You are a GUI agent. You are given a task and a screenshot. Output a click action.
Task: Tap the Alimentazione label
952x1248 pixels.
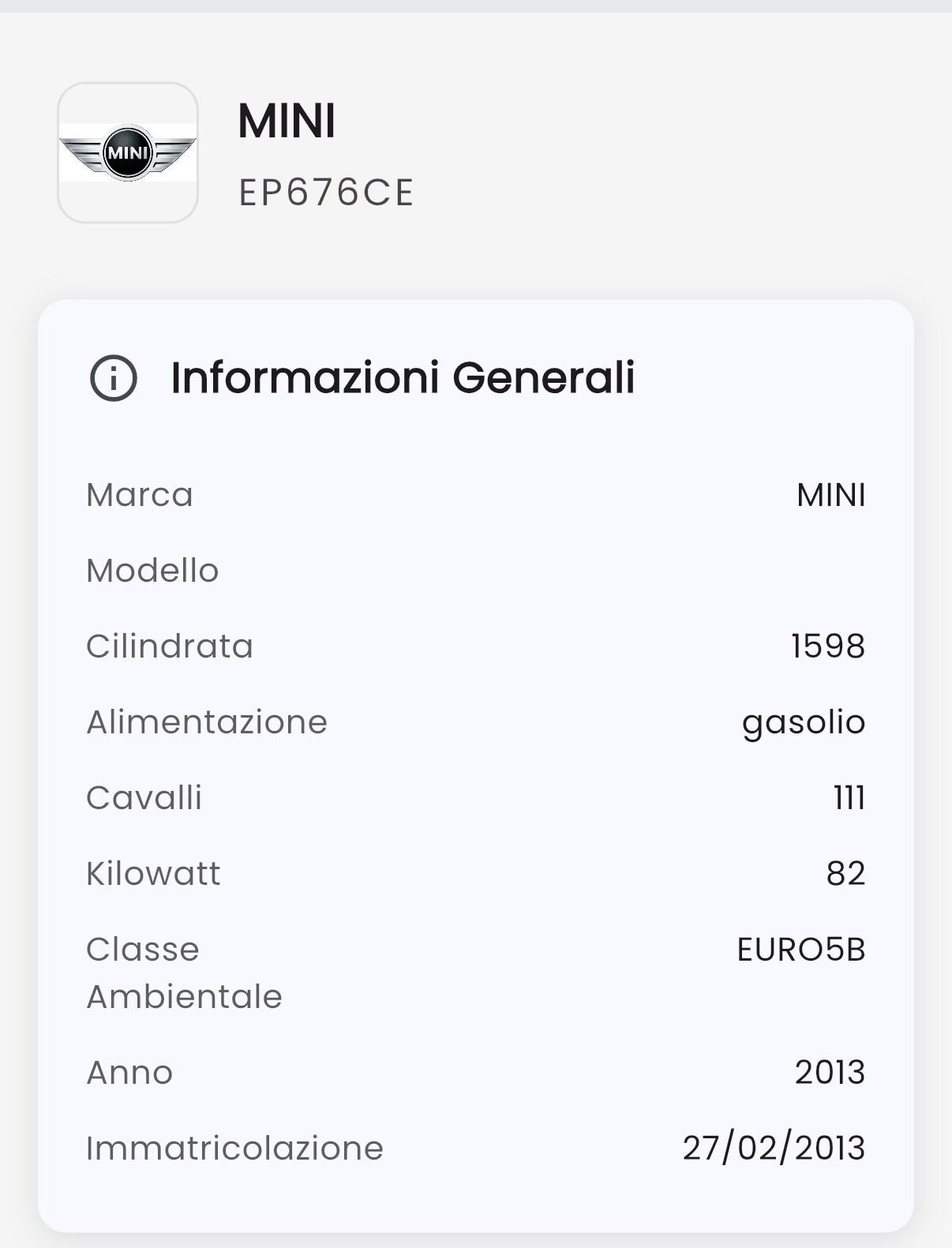click(207, 722)
